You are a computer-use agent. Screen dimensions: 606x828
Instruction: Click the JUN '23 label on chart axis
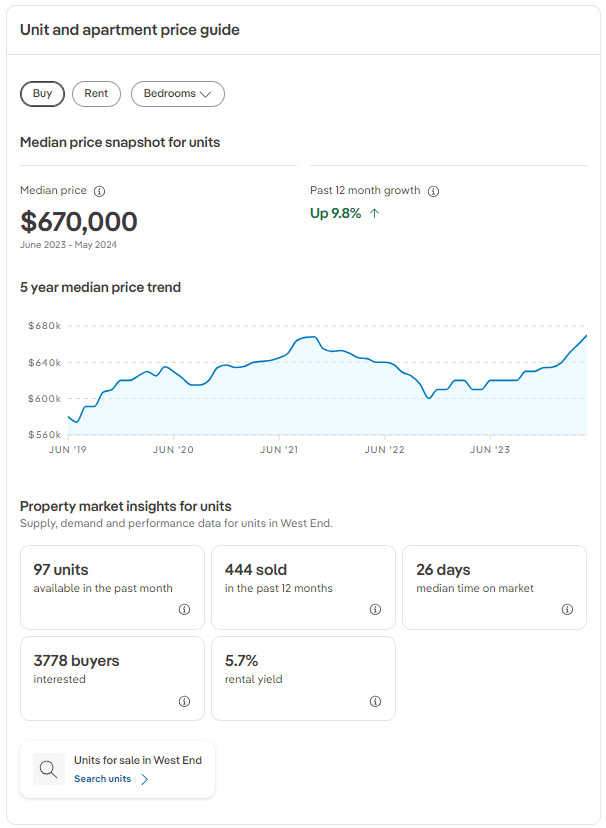pyautogui.click(x=490, y=450)
